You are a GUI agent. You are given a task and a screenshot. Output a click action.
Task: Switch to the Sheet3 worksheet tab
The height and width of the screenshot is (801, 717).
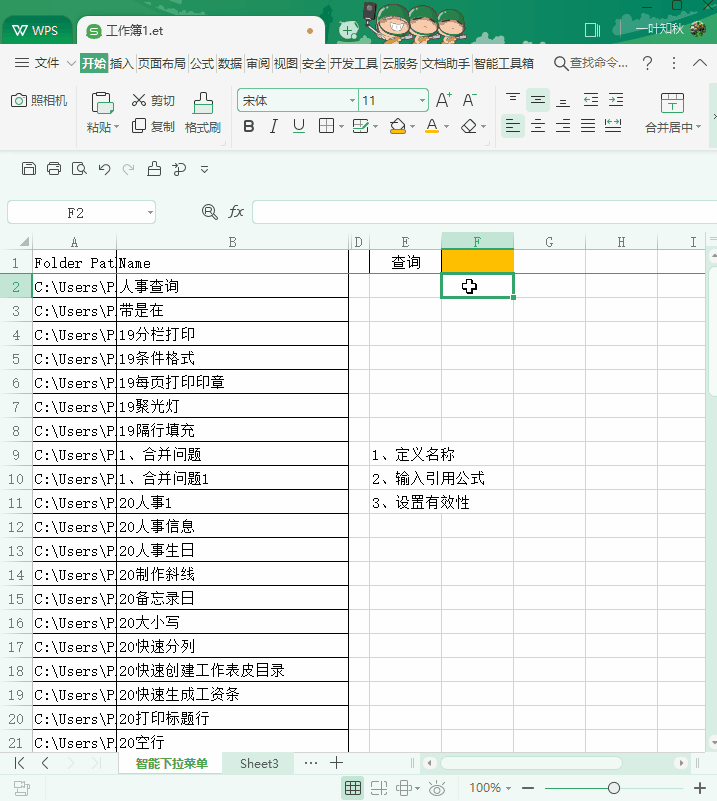point(259,763)
